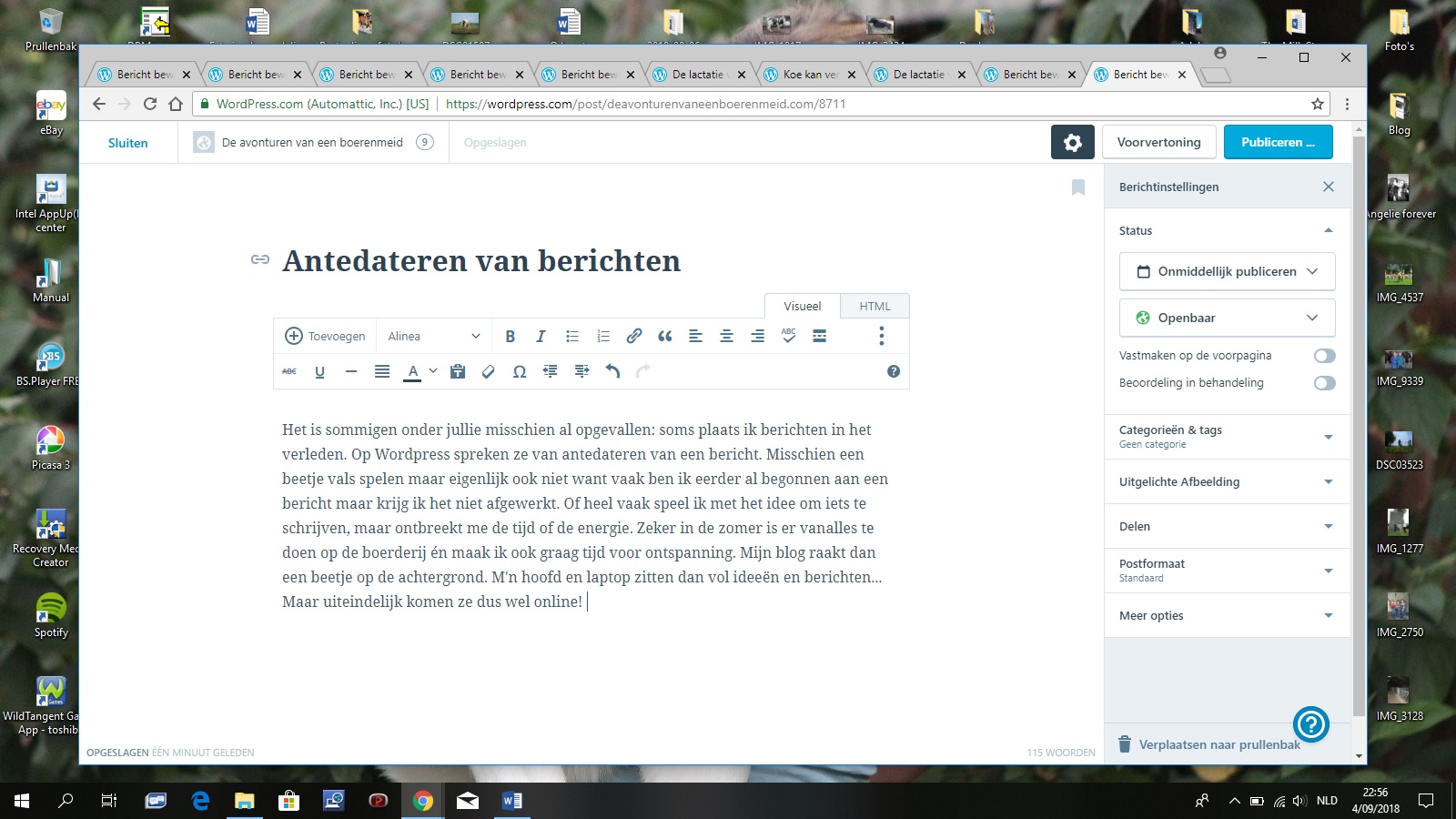Collapse the Status section
Screen dimensions: 1456x819
1328,230
